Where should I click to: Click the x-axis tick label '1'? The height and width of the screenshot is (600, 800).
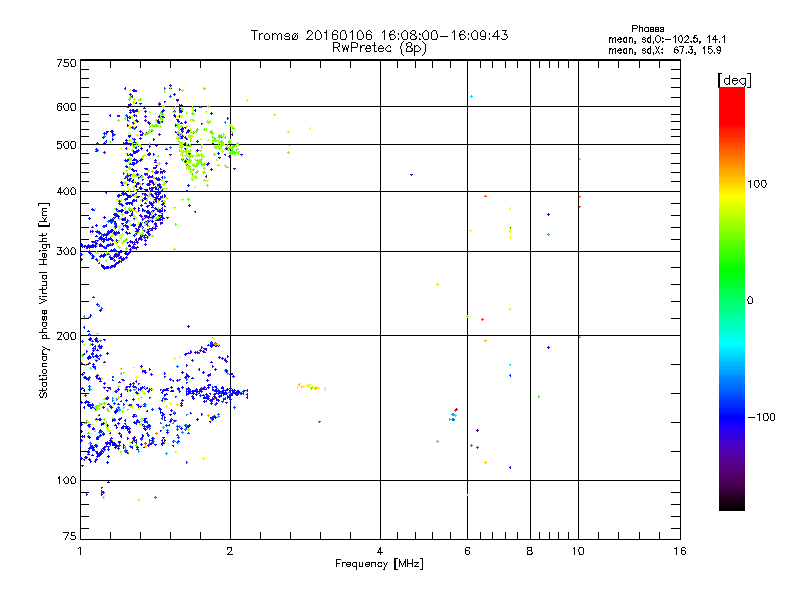click(80, 551)
